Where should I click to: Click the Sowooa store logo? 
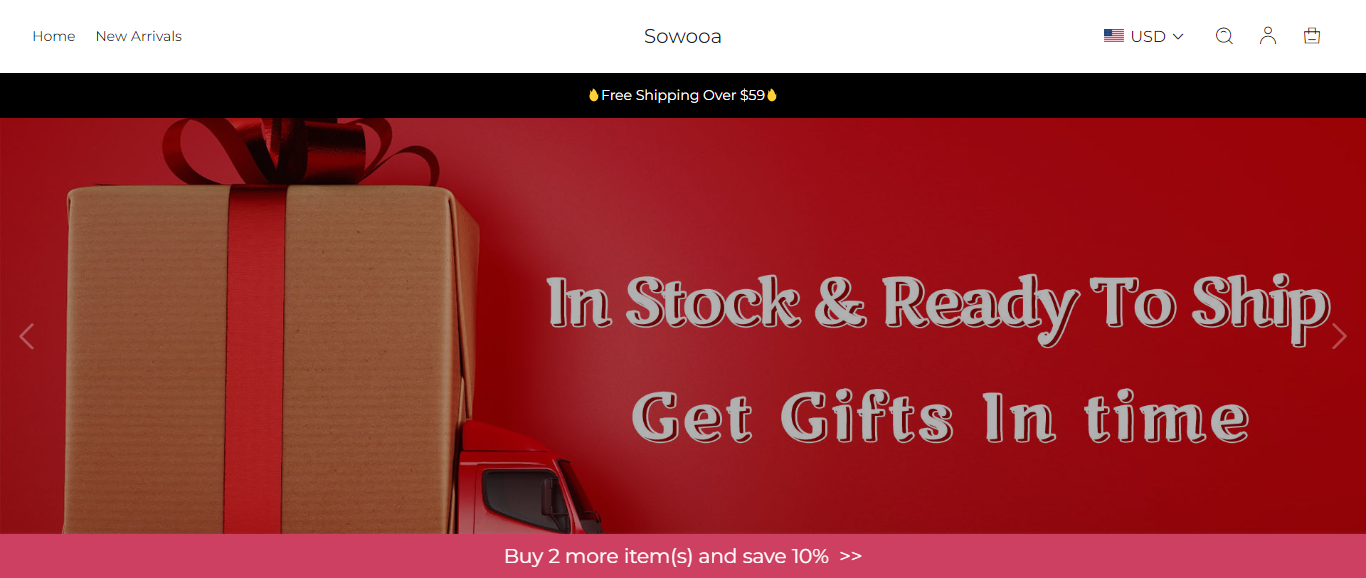683,37
